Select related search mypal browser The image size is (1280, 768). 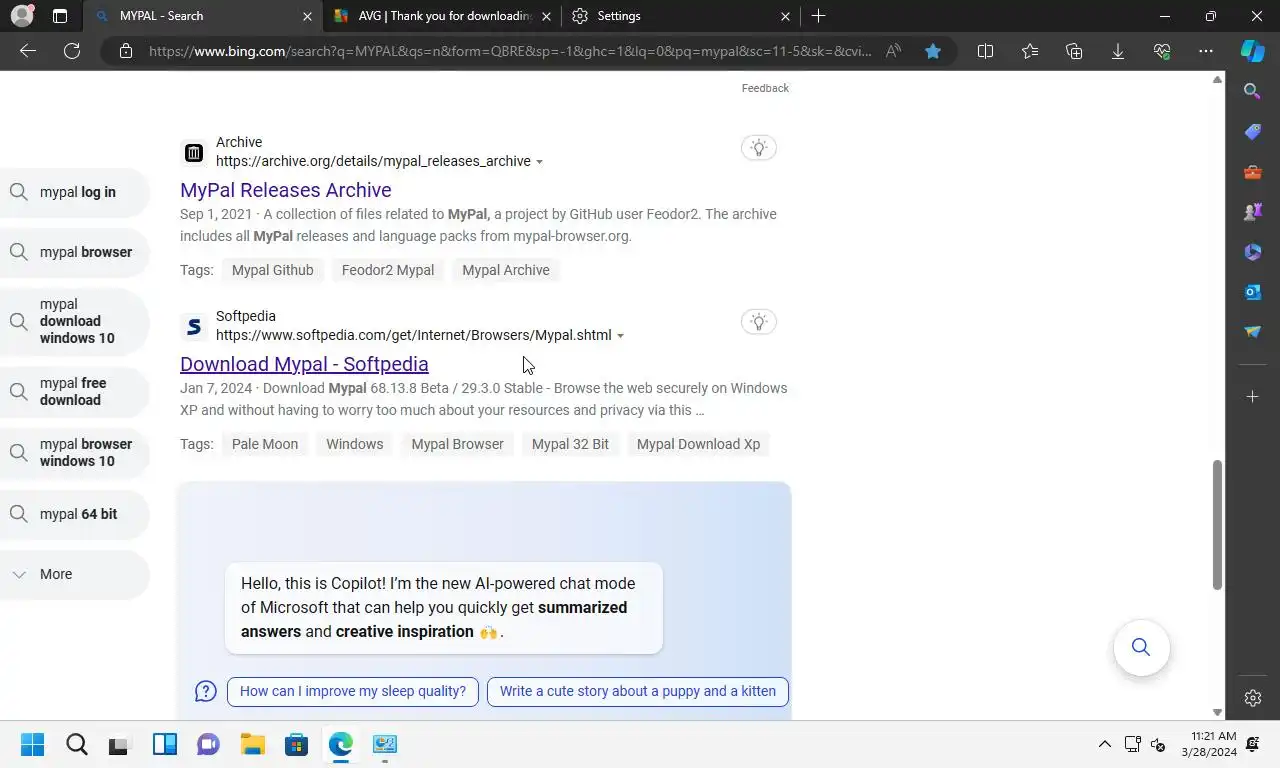point(74,252)
